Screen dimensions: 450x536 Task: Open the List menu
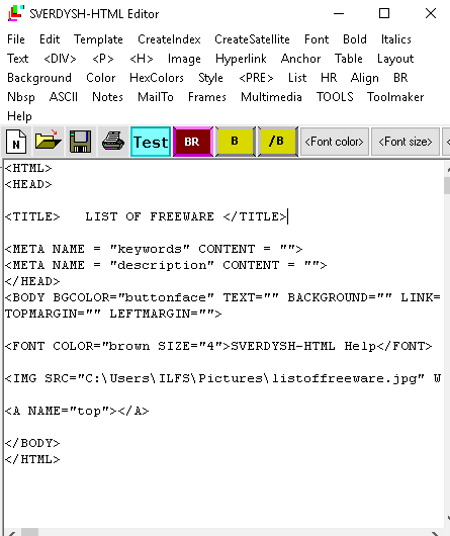pyautogui.click(x=297, y=78)
